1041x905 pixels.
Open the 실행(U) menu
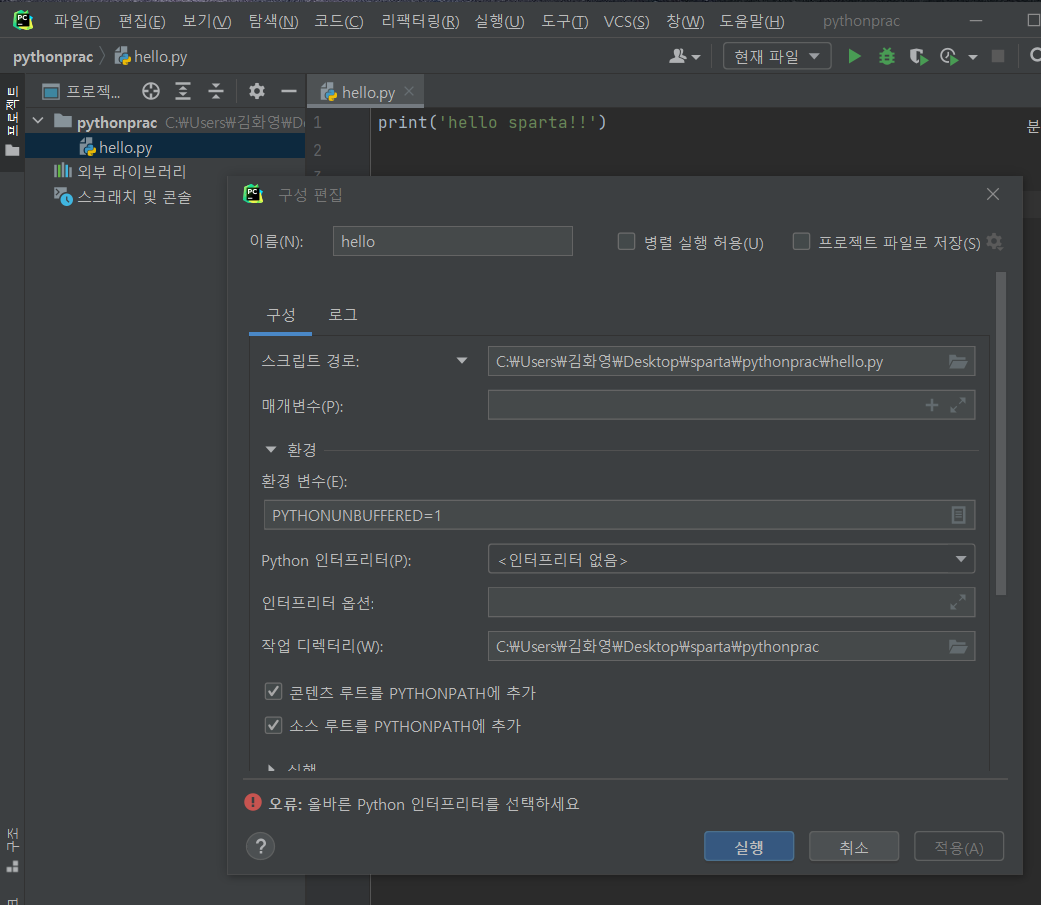(x=499, y=21)
